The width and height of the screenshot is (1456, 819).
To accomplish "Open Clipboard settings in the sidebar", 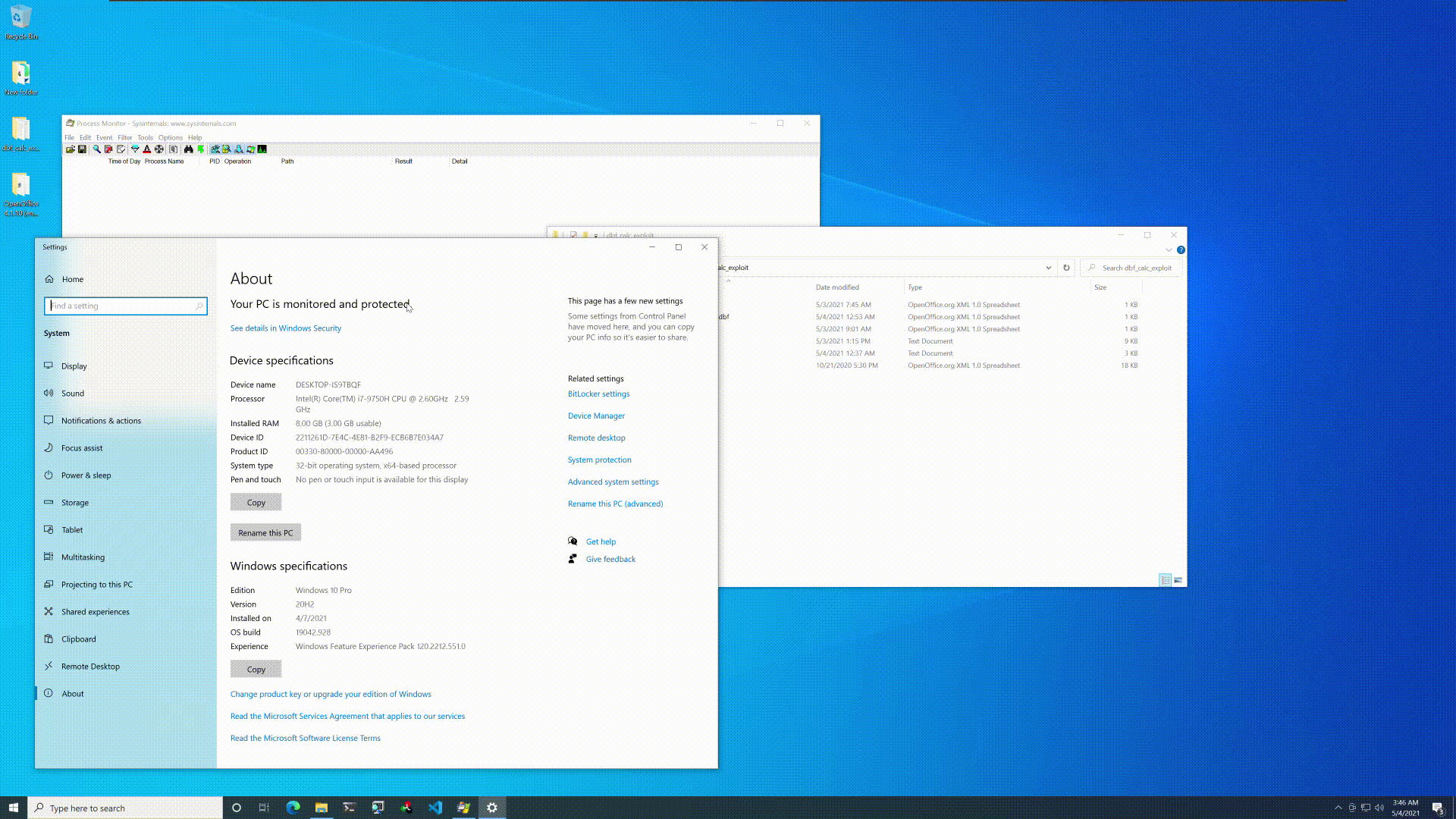I will (78, 639).
